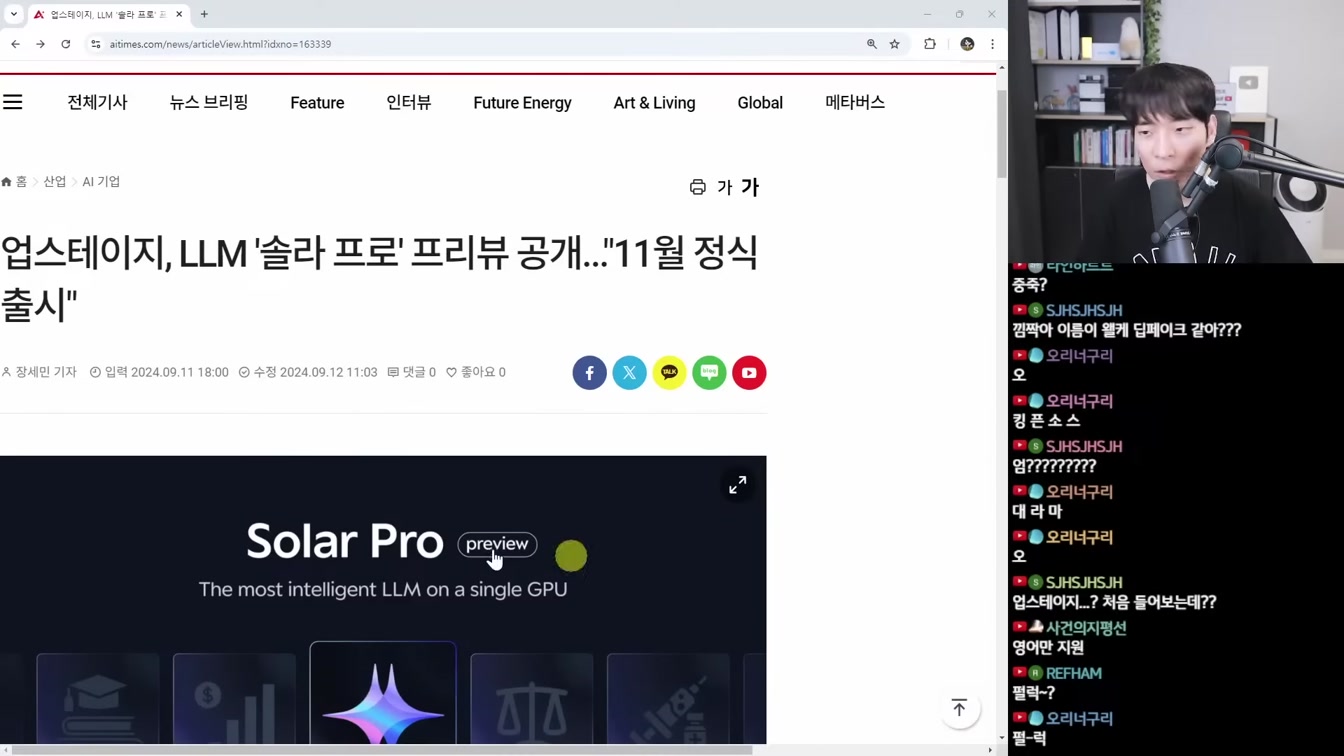Open the 뉴스 브리핑 menu item

coord(209,102)
